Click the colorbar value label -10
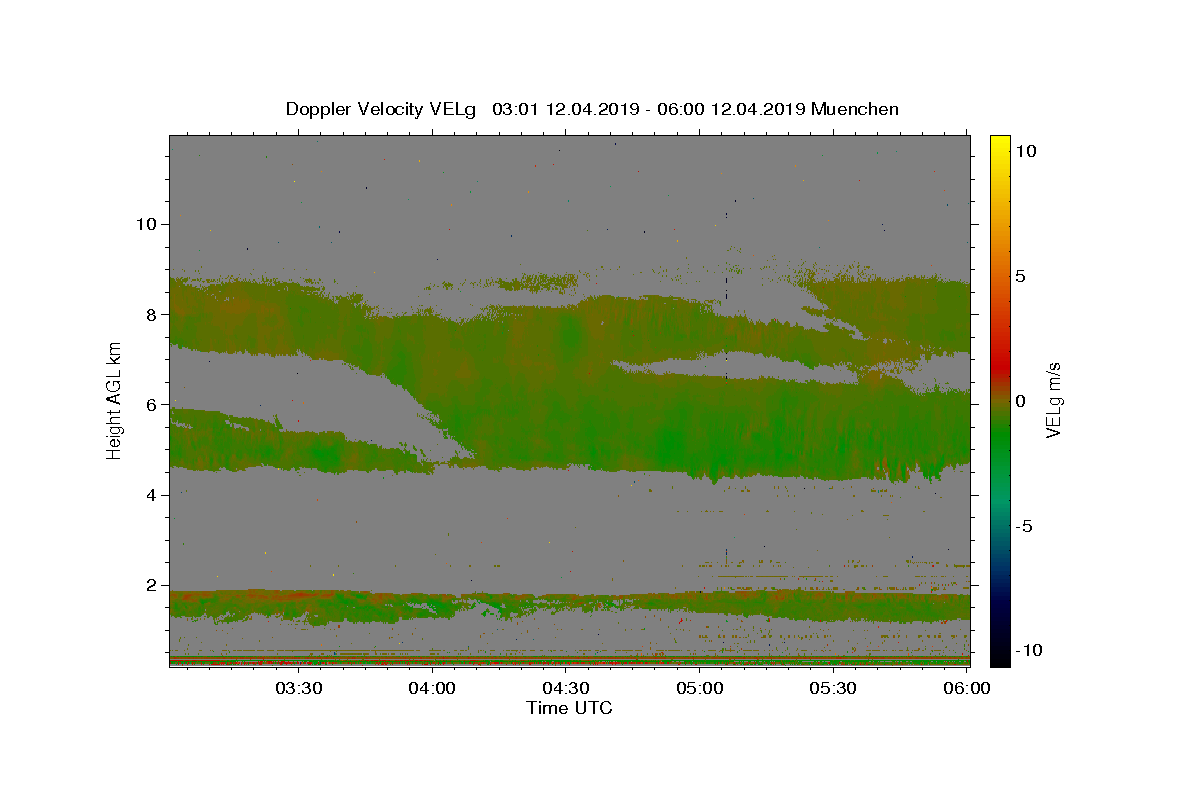1200x800 pixels. pos(1029,650)
